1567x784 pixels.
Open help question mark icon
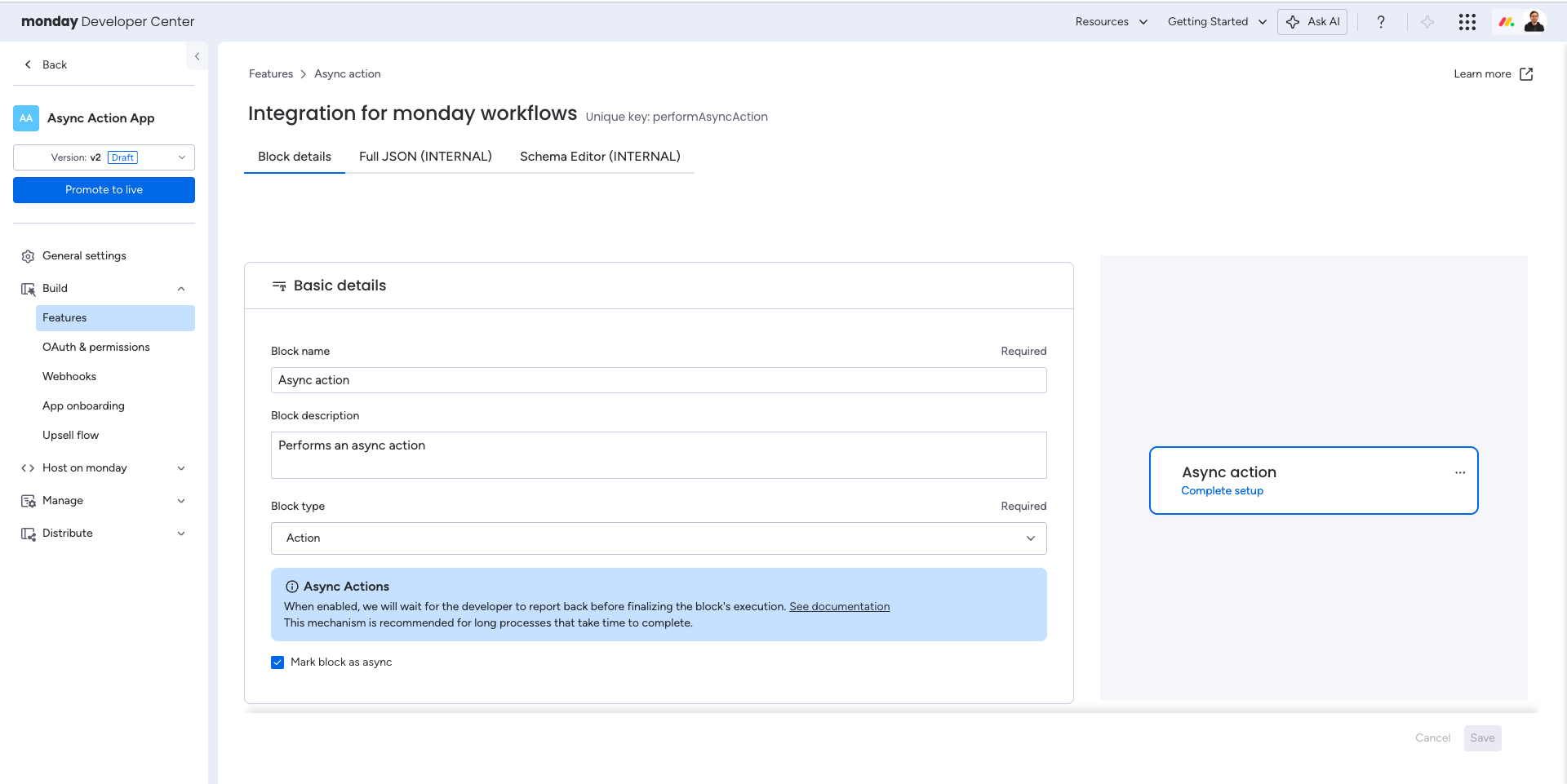[1381, 22]
